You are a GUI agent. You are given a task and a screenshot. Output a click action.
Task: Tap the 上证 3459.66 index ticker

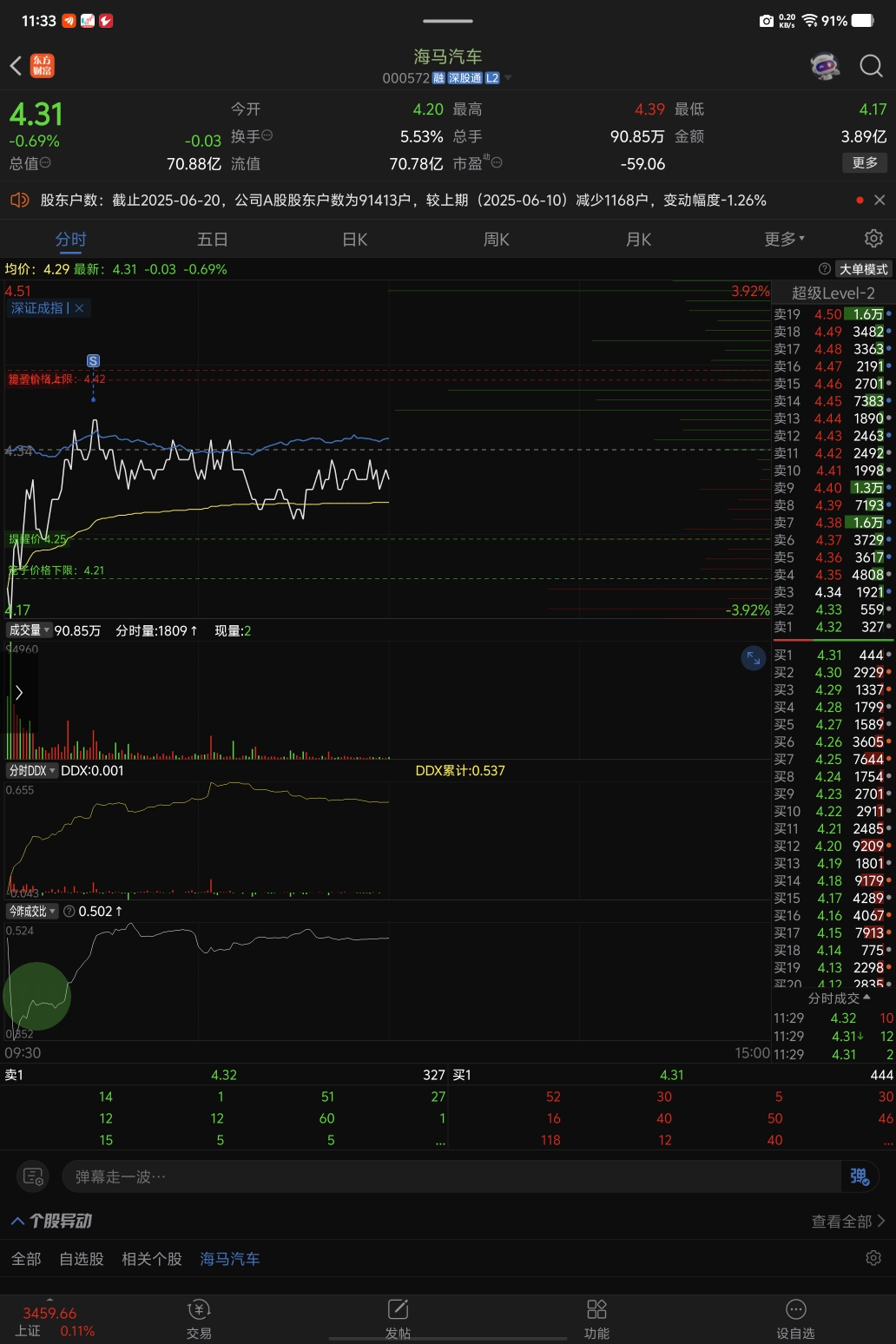tap(54, 1321)
